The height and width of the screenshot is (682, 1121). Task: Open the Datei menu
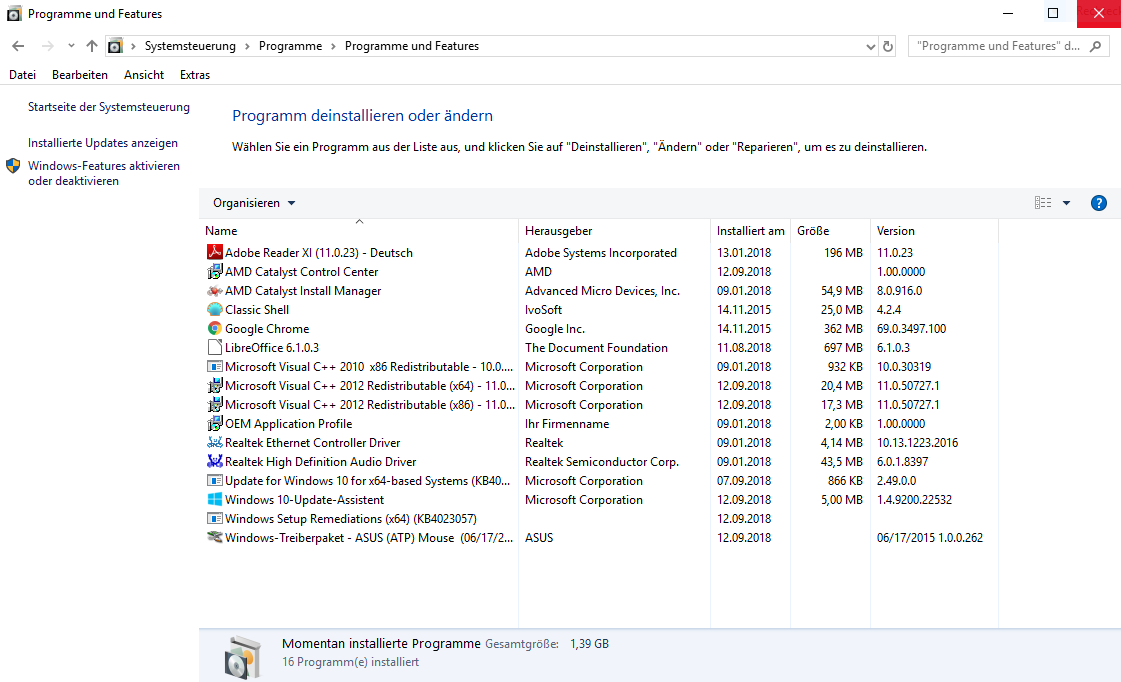click(22, 74)
